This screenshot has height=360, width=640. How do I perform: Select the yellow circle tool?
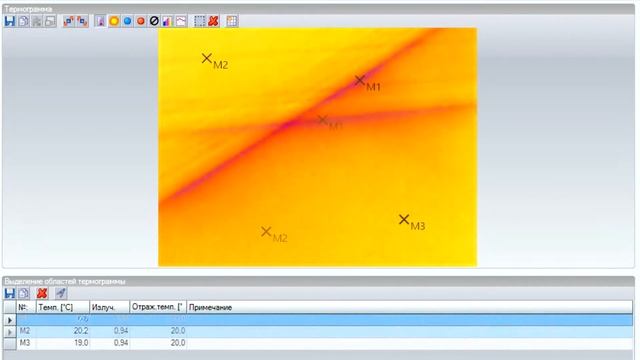pyautogui.click(x=114, y=21)
